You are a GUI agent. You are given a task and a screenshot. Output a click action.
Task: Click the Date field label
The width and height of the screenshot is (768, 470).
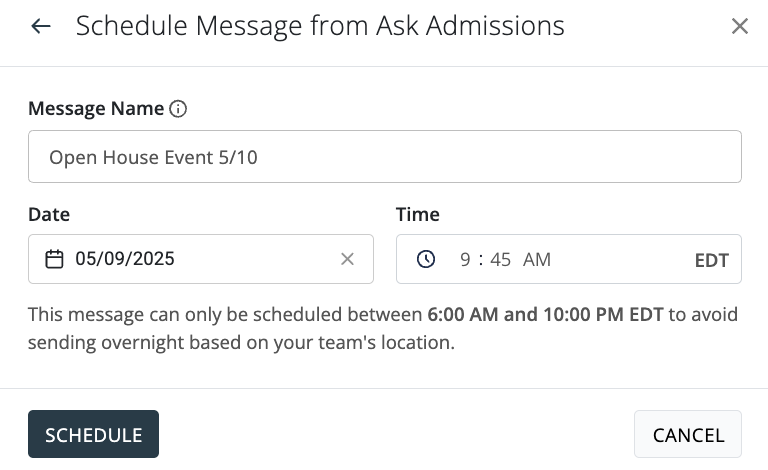49,214
